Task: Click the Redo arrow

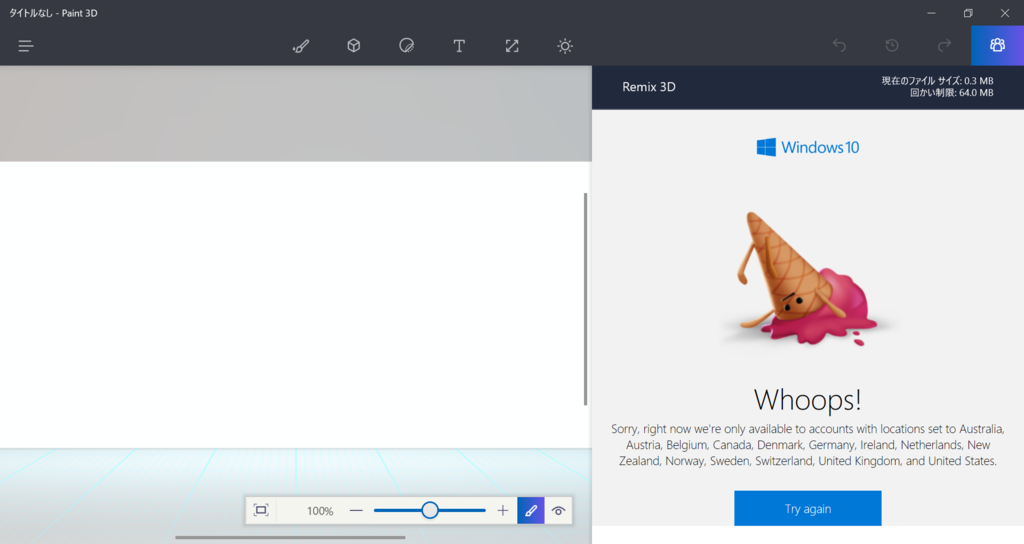Action: (944, 46)
